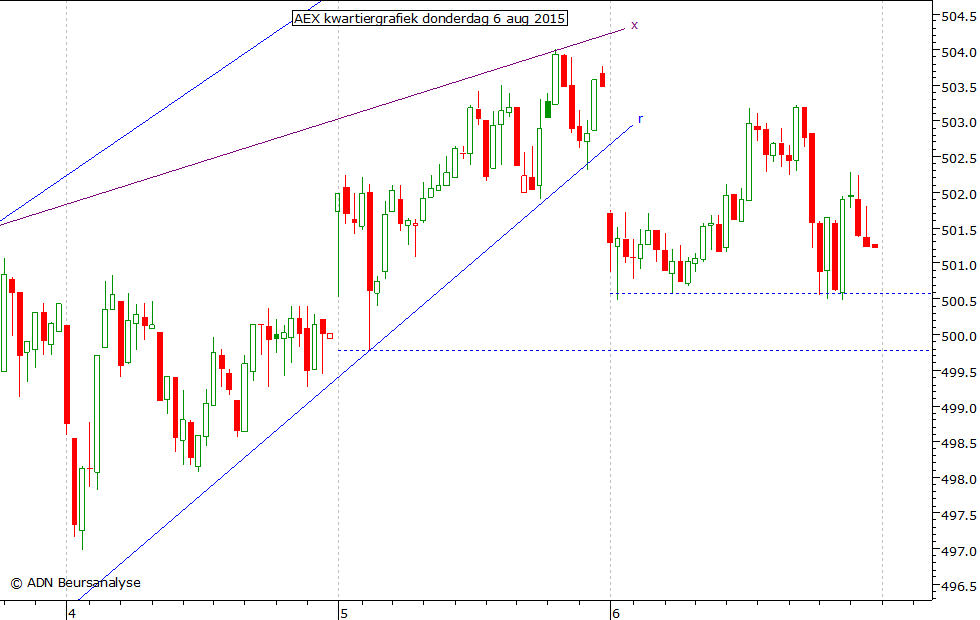The width and height of the screenshot is (980, 620).
Task: Click the blue 'r' trendline label
Action: pos(640,119)
